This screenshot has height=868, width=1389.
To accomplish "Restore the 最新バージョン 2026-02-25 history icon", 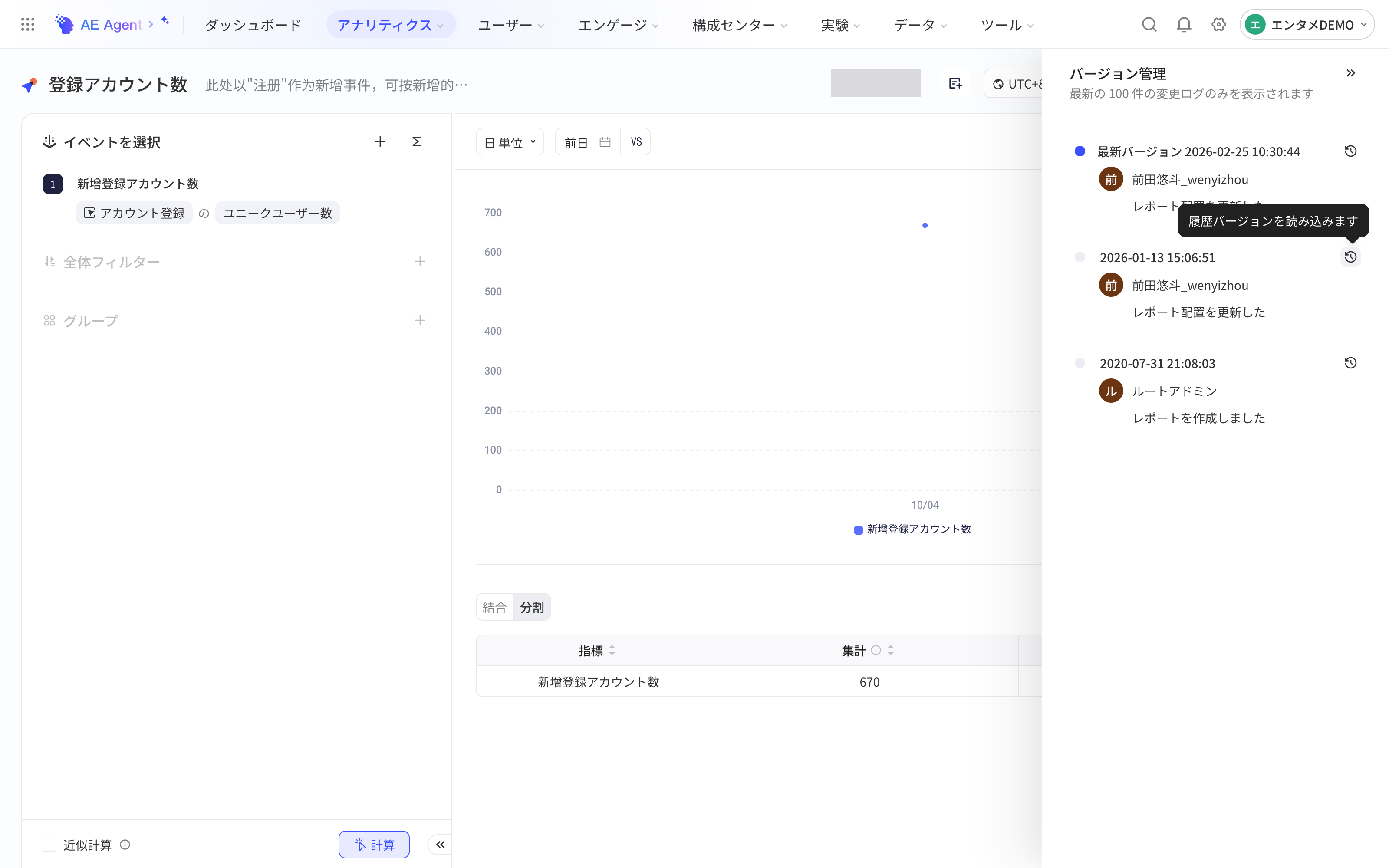I will coord(1350,151).
